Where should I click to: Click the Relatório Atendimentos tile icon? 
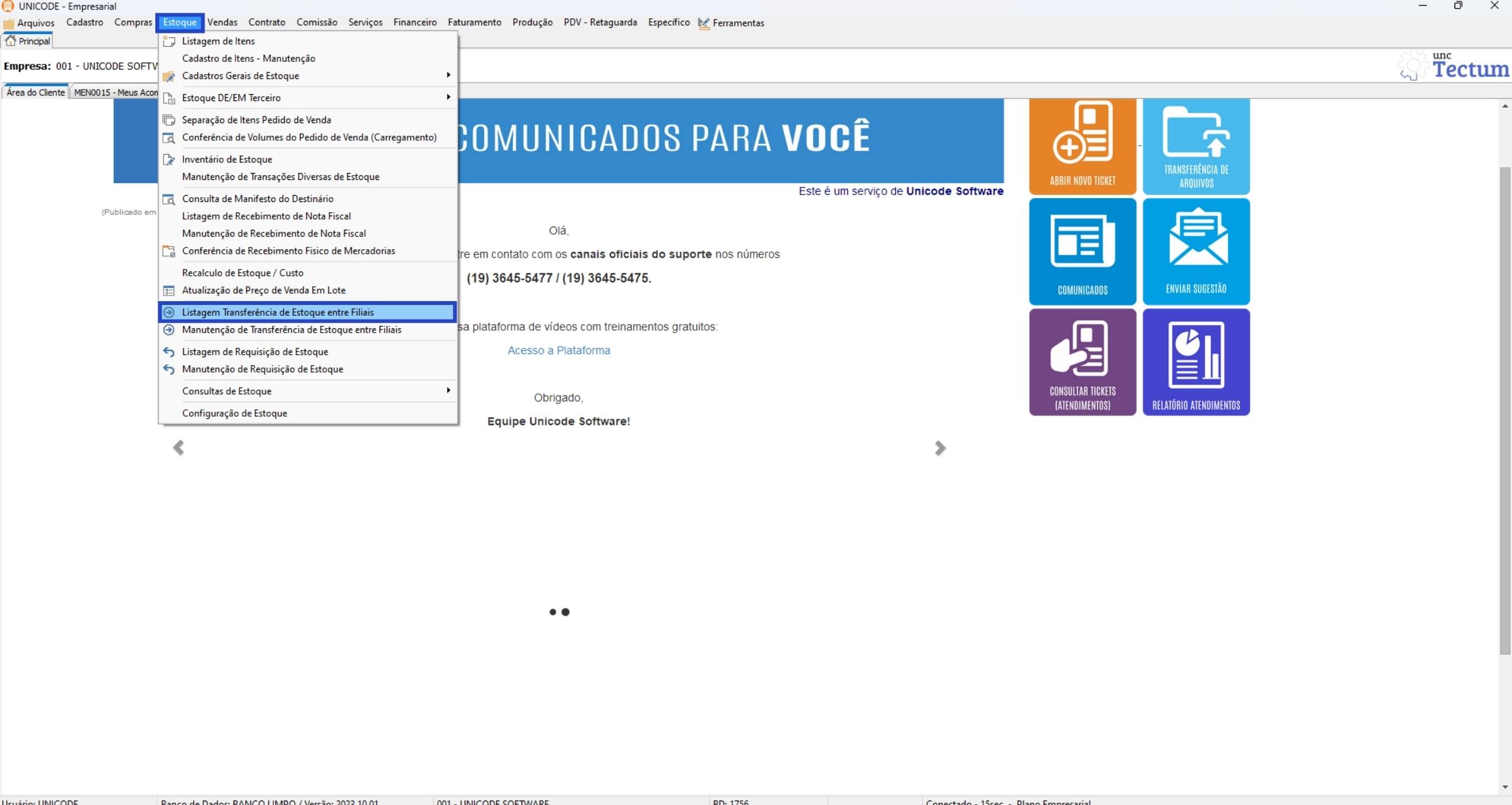tap(1196, 355)
